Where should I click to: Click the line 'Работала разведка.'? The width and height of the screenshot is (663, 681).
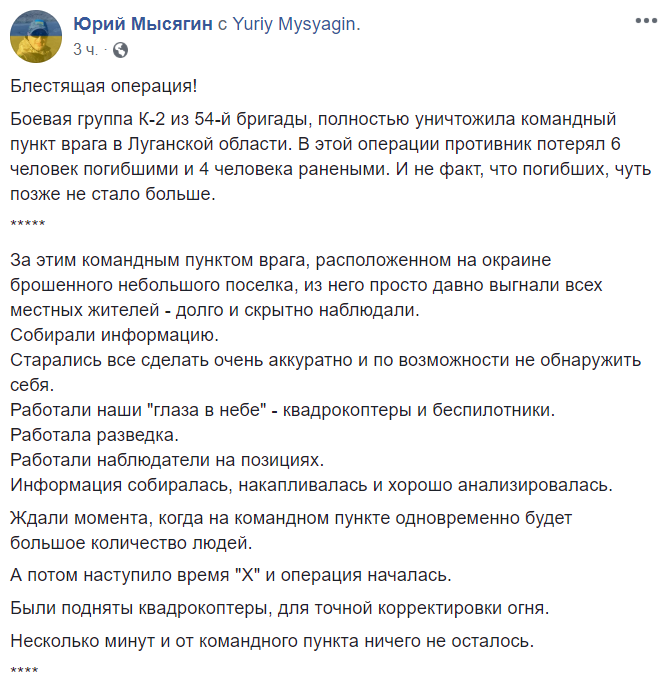[x=95, y=435]
